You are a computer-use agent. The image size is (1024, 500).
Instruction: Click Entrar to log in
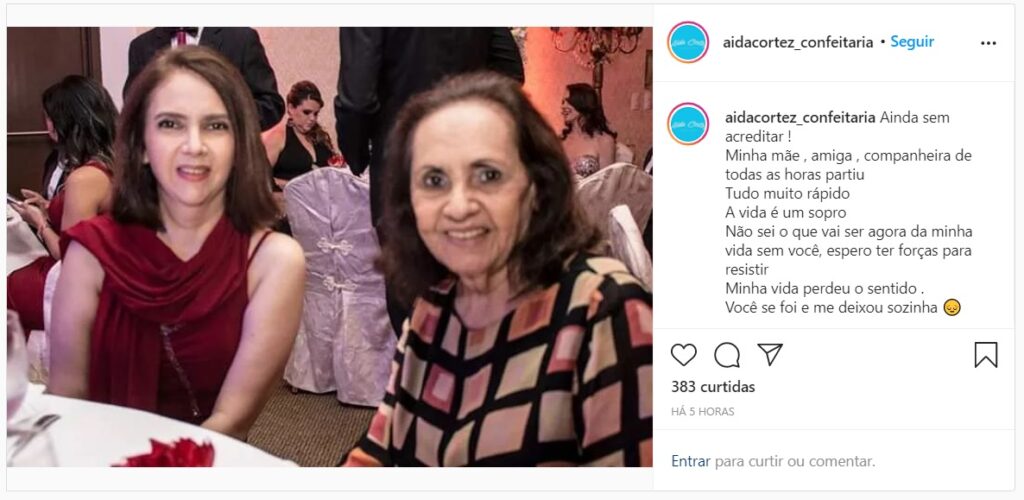(690, 461)
